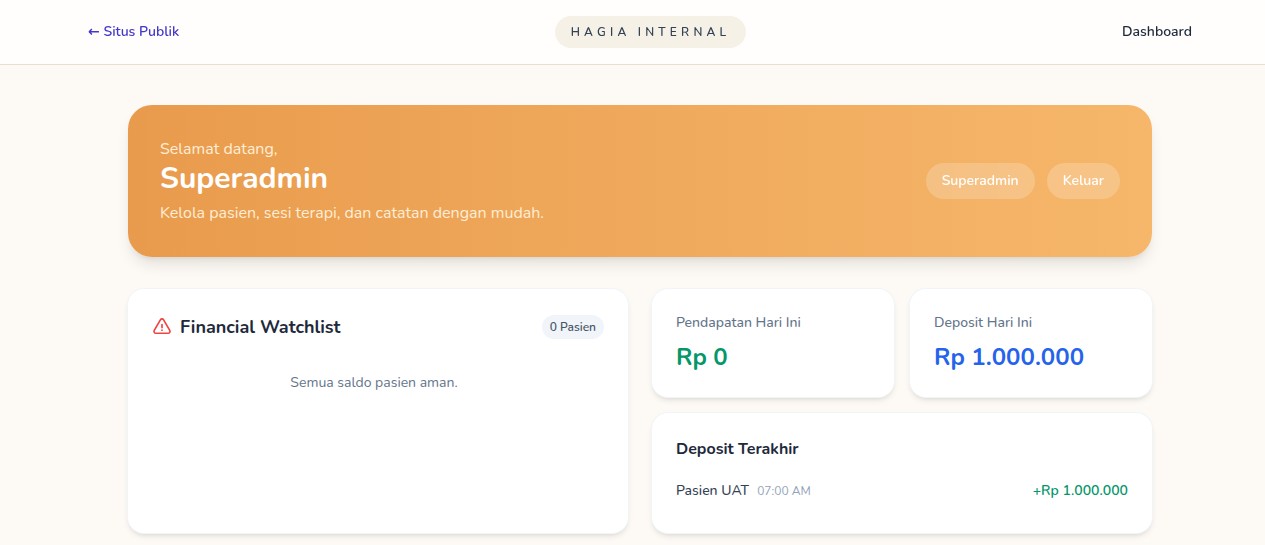The height and width of the screenshot is (545, 1265).
Task: Open the Dashboard menu item
Action: click(x=1156, y=31)
